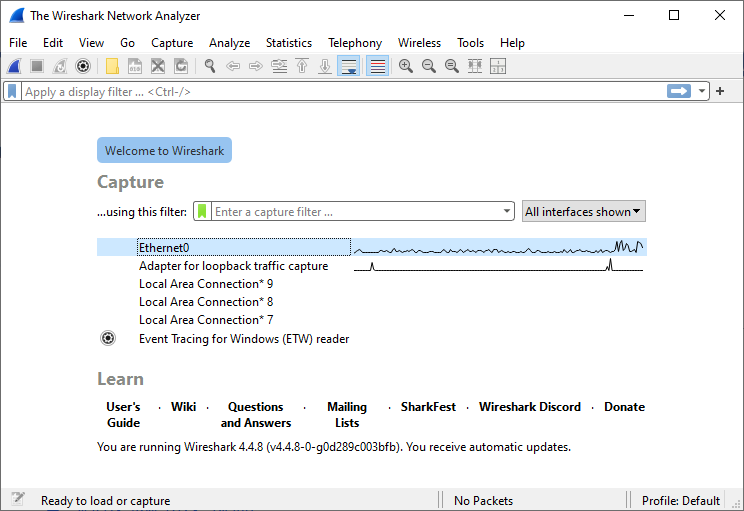Go back in packet history arrow
744x511 pixels.
[232, 66]
